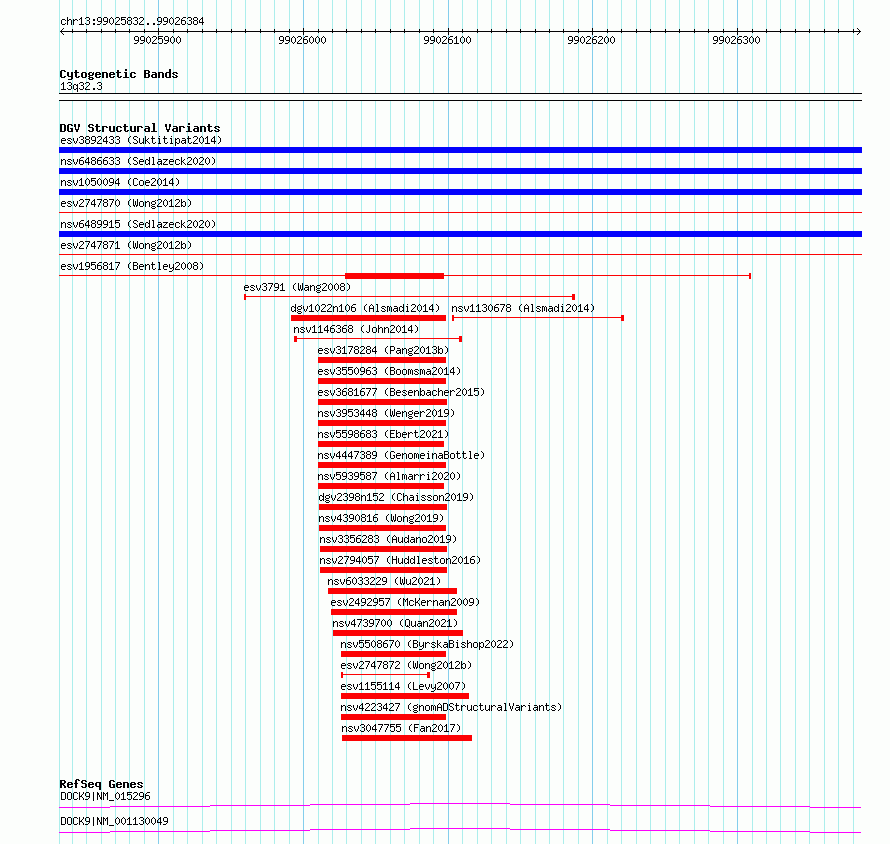Viewport: 890px width, 844px height.
Task: Click the chr13:99025832..99026384 coordinate label
Action: click(132, 21)
